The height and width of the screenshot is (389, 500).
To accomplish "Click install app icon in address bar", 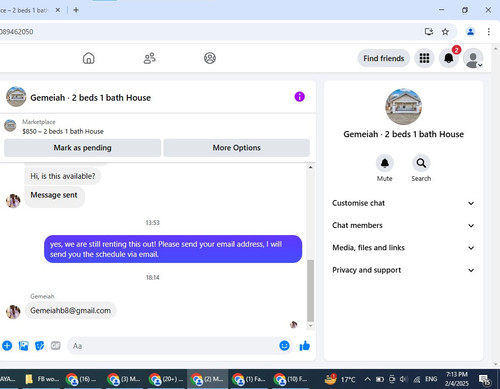I will point(429,32).
